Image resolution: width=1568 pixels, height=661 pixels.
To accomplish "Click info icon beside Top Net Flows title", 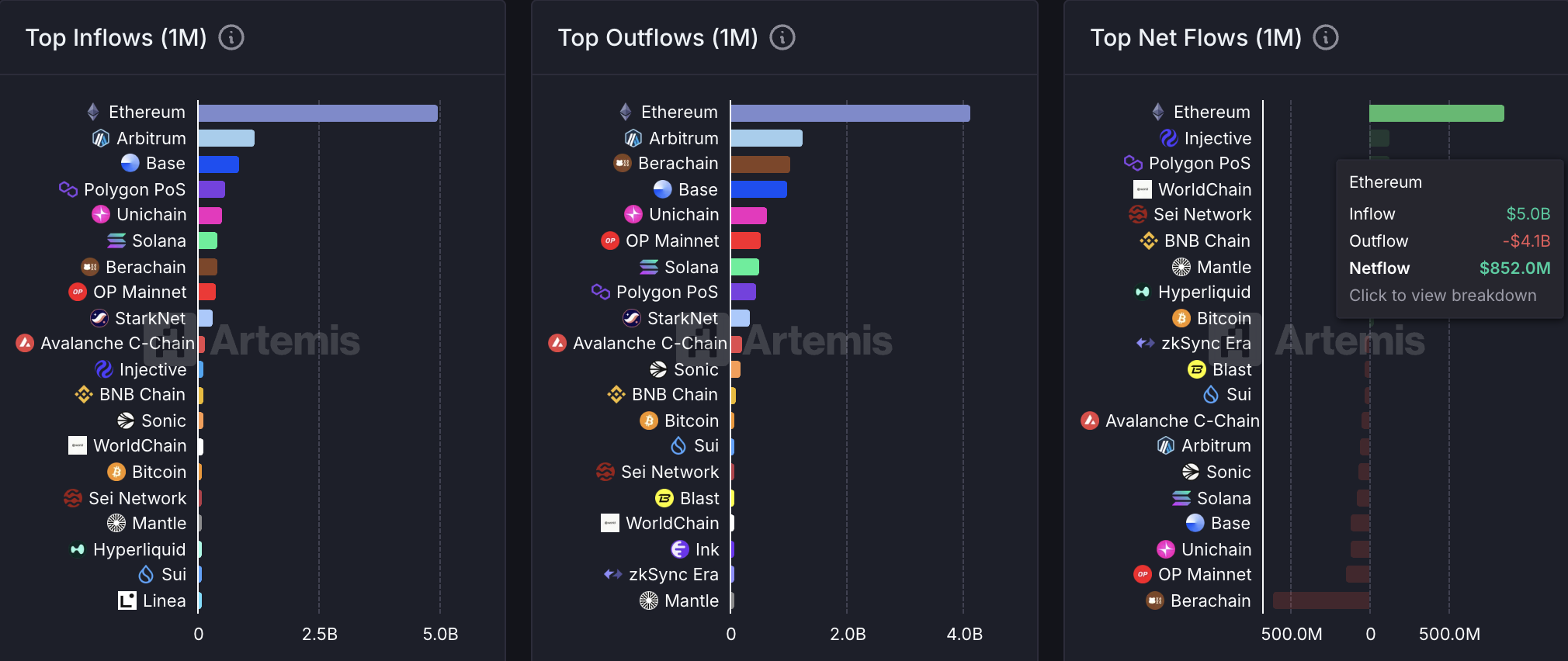I will 1326,37.
